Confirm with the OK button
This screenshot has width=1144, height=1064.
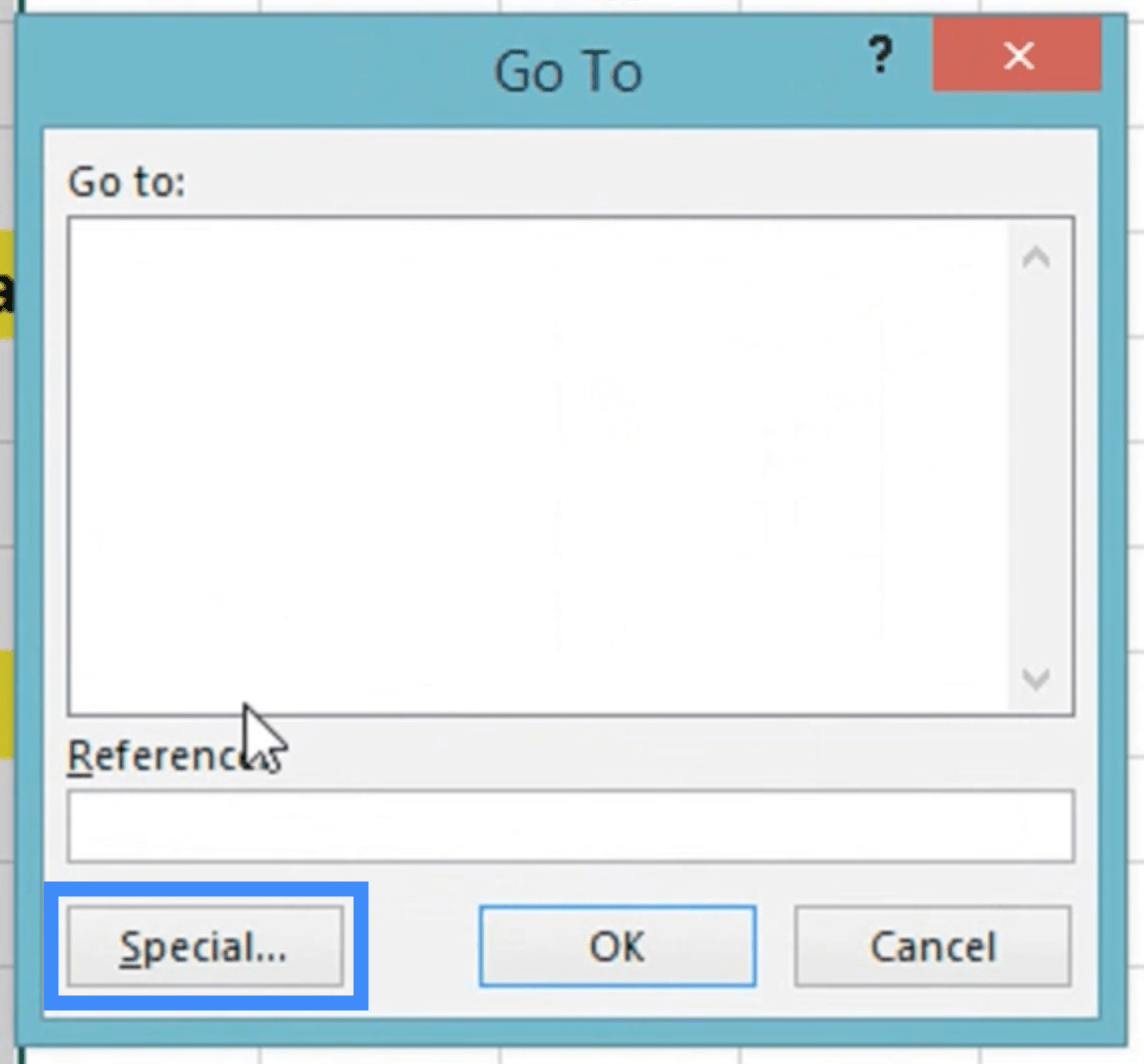coord(617,947)
